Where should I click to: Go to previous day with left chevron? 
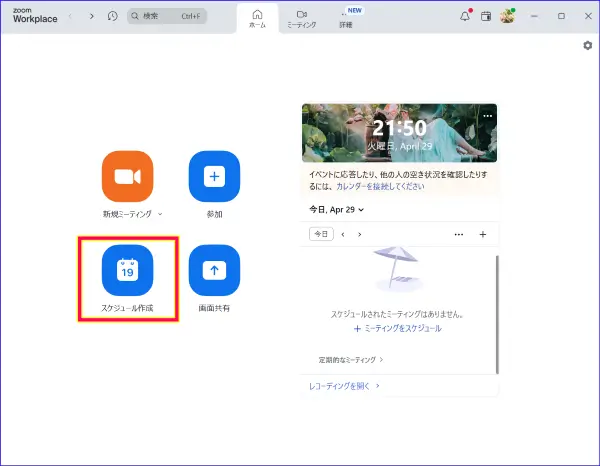[343, 235]
